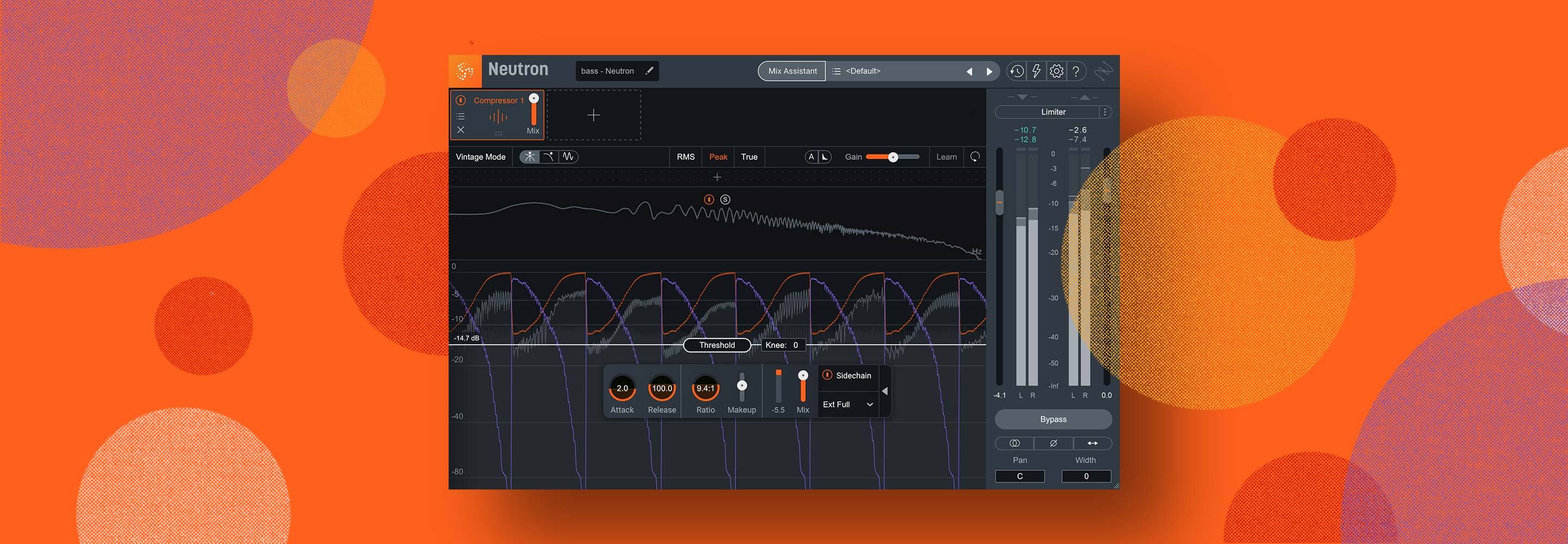
Task: Click the compressor Mix slider handle
Action: (803, 375)
